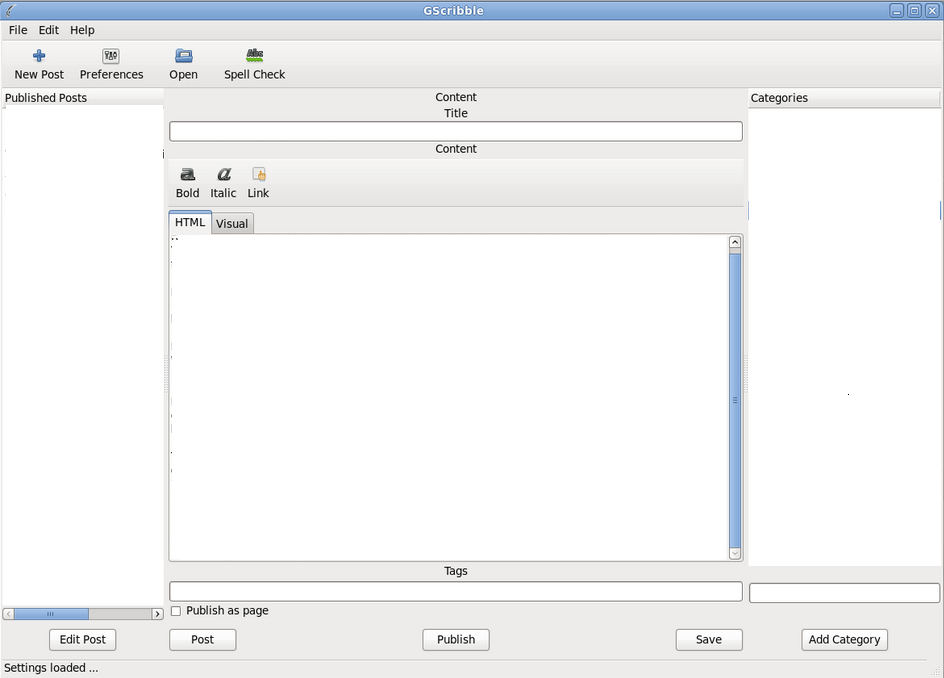Screen dimensions: 944x678
Task: Enable Publish as page checkbox
Action: click(x=176, y=611)
